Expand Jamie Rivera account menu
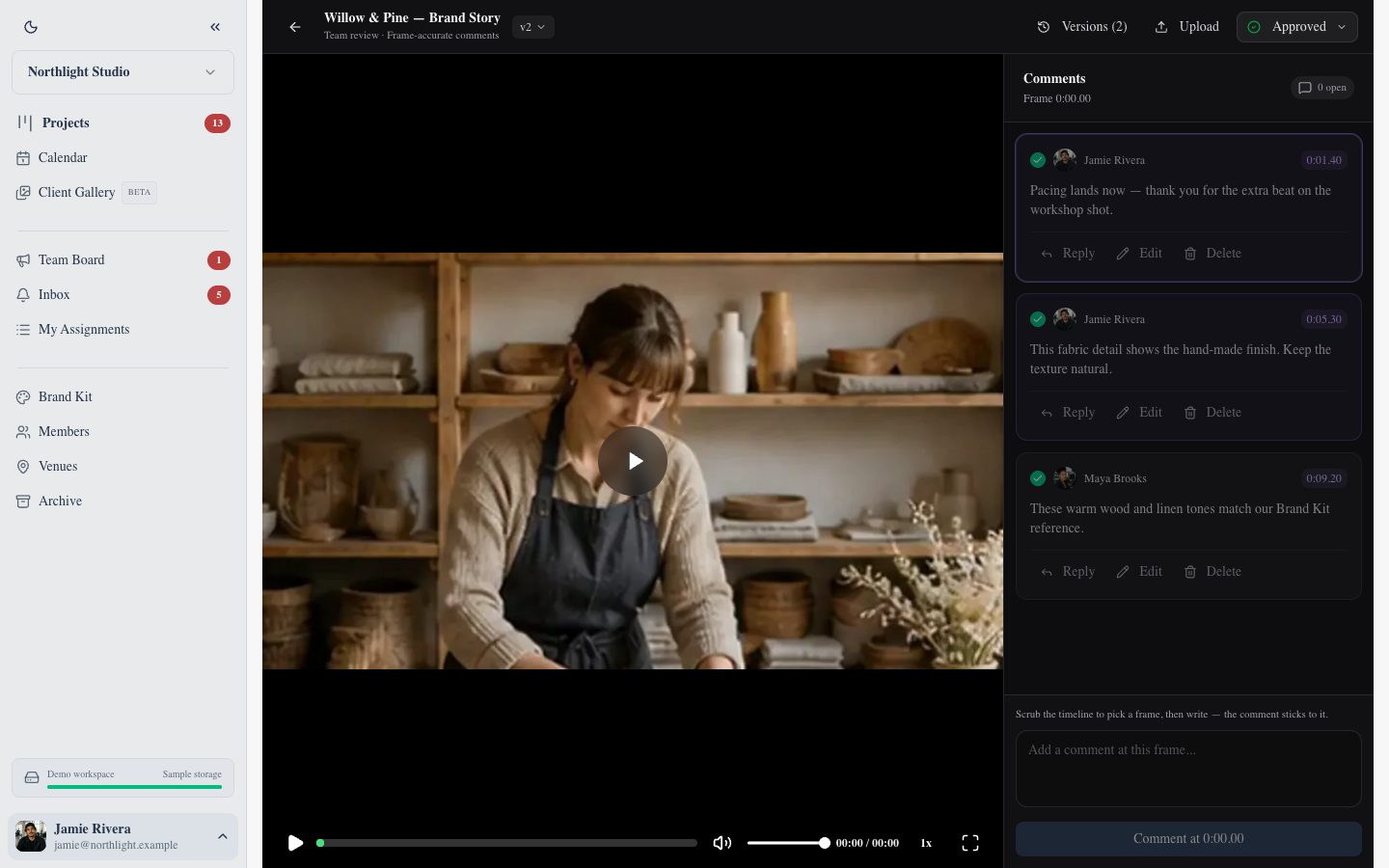The image size is (1389, 868). (123, 836)
